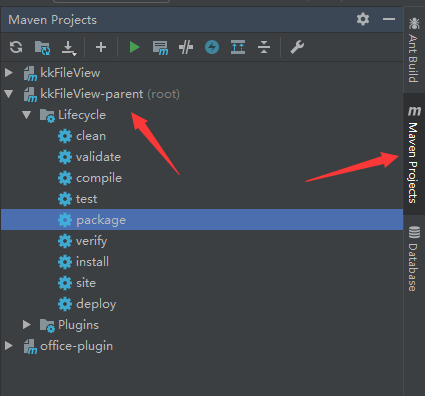This screenshot has width=425, height=396.
Task: Click the office-plugin Maven module icon
Action: coord(30,347)
